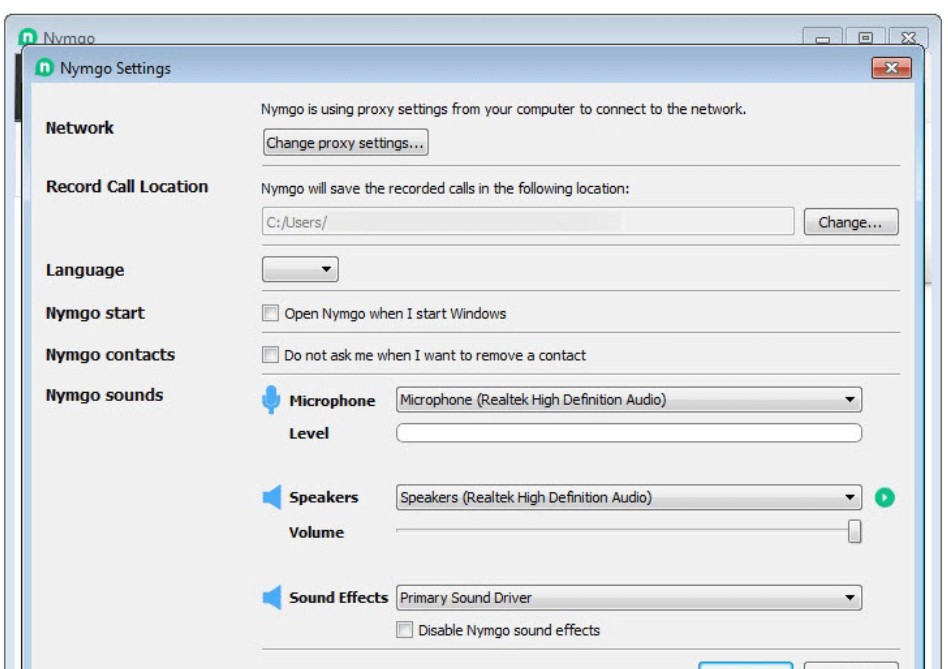Open the Sound Effects Primary Sound Driver dropdown
Image resolution: width=948 pixels, height=669 pixels.
pos(629,598)
